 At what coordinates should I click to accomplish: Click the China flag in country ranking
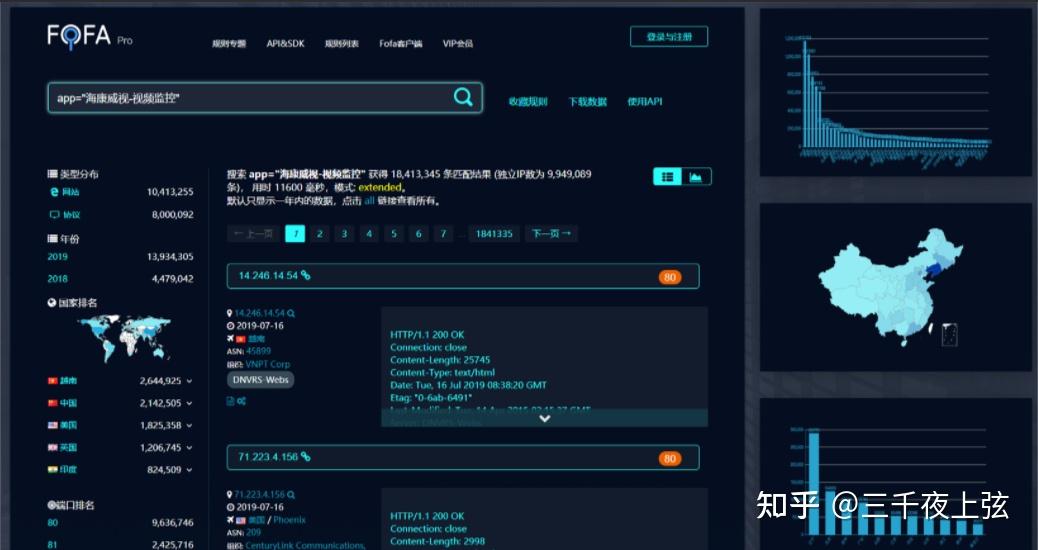coord(53,403)
